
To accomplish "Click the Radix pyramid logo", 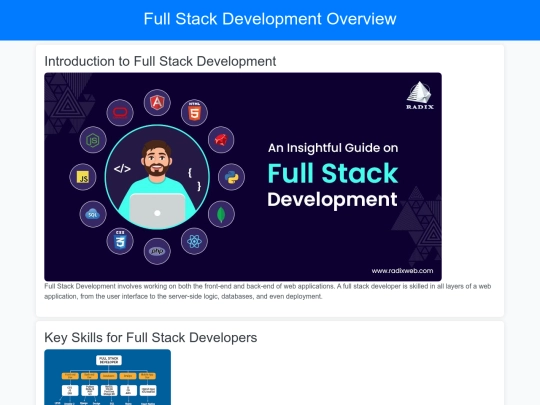I will [419, 95].
